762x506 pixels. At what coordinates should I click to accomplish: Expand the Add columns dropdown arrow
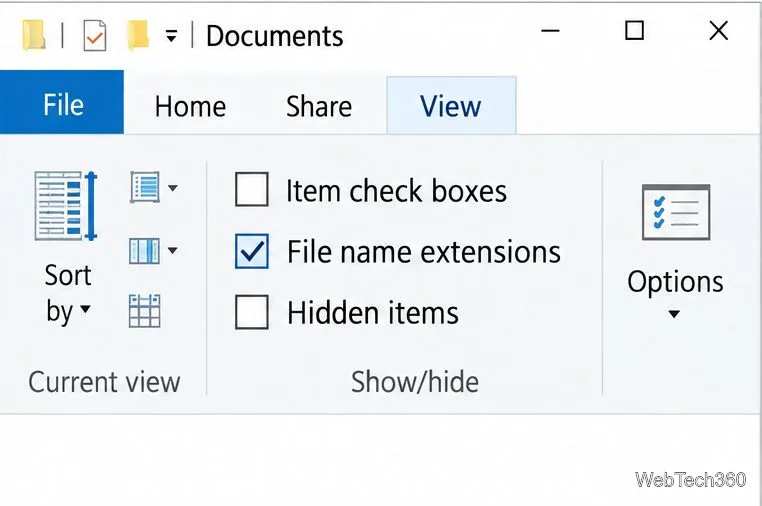click(x=173, y=250)
